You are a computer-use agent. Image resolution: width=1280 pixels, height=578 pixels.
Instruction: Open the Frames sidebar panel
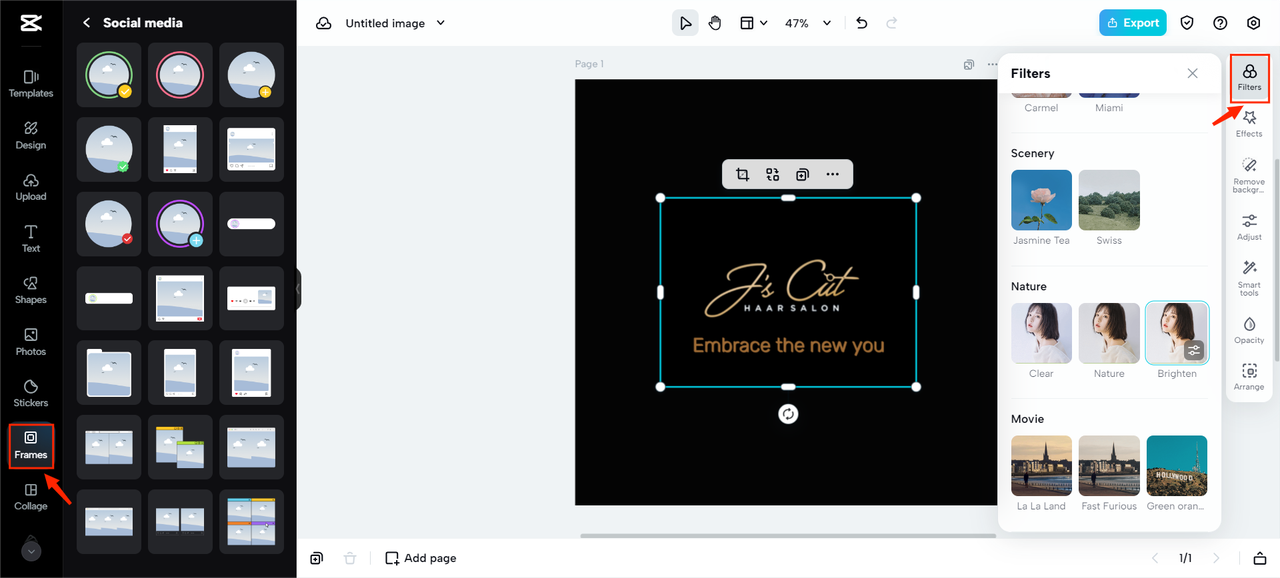coord(31,446)
